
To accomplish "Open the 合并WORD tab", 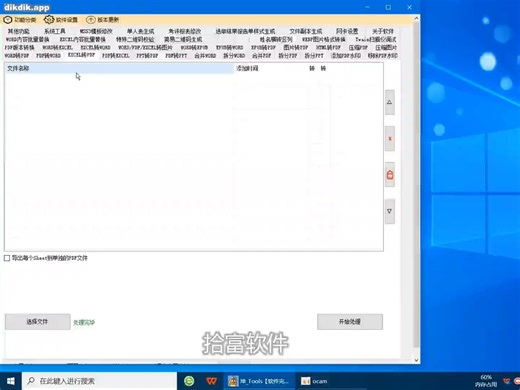I will [x=205, y=56].
